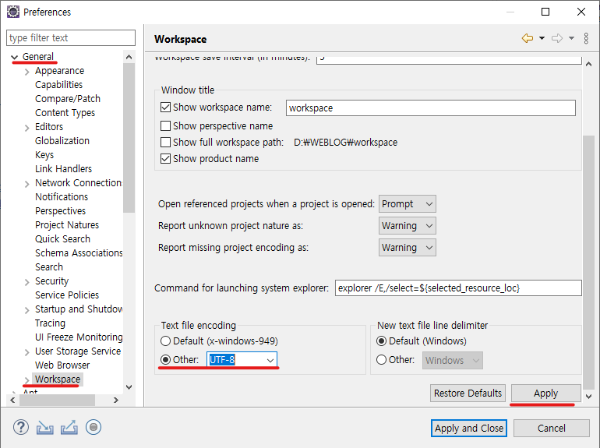Open Web Browser preferences page

[62, 365]
